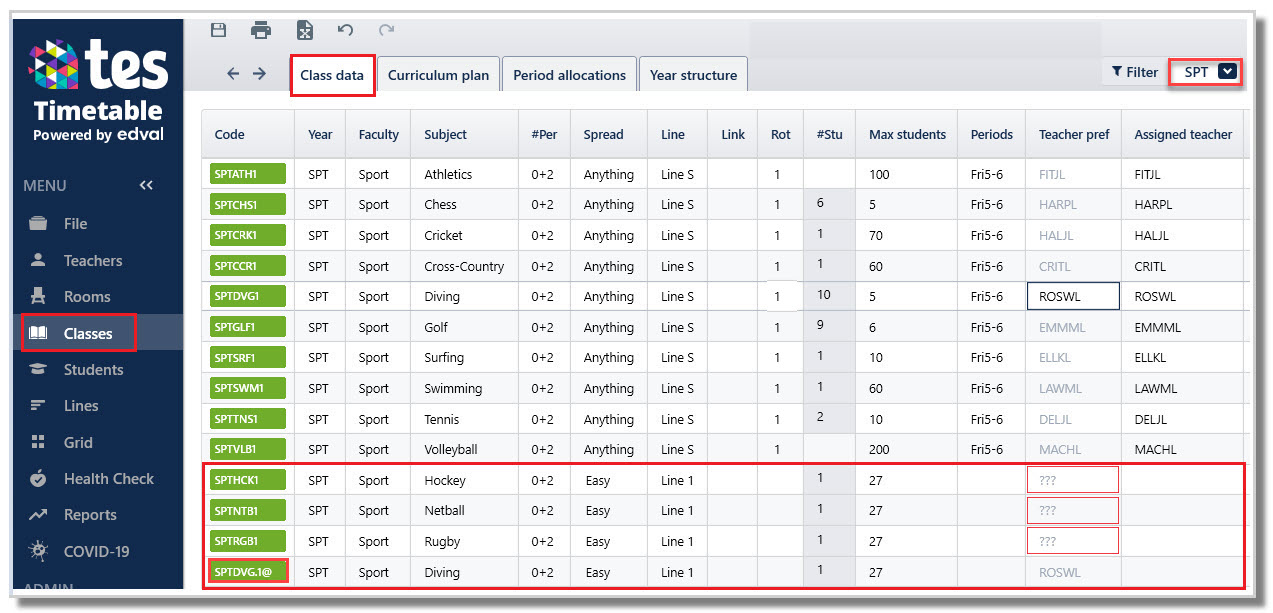The height and width of the screenshot is (613, 1273).
Task: Click the SPTSRF1 class code badge
Action: pyautogui.click(x=248, y=358)
